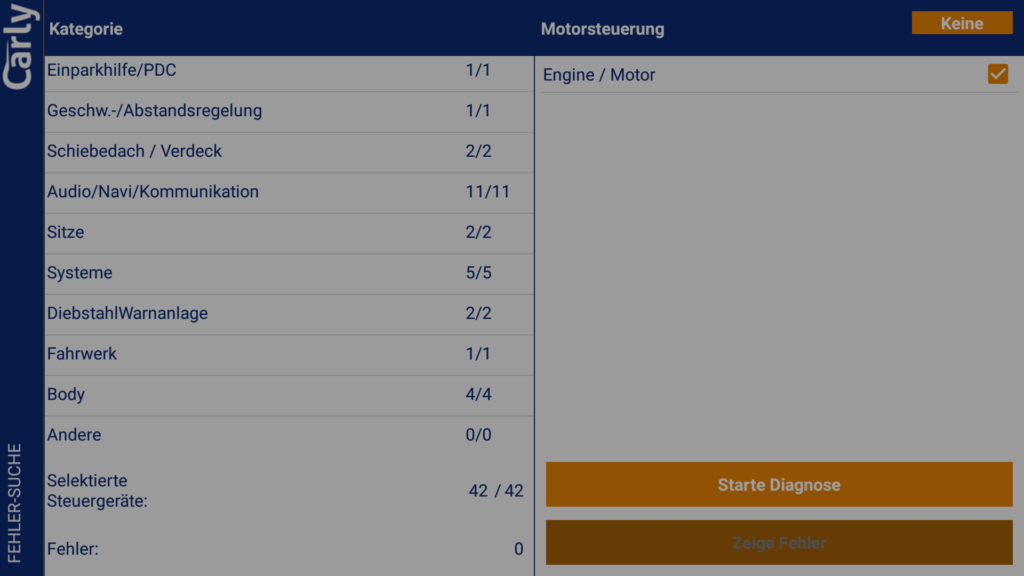Toggle the Engine / Motor checkbox
1024x576 pixels.
tap(997, 74)
